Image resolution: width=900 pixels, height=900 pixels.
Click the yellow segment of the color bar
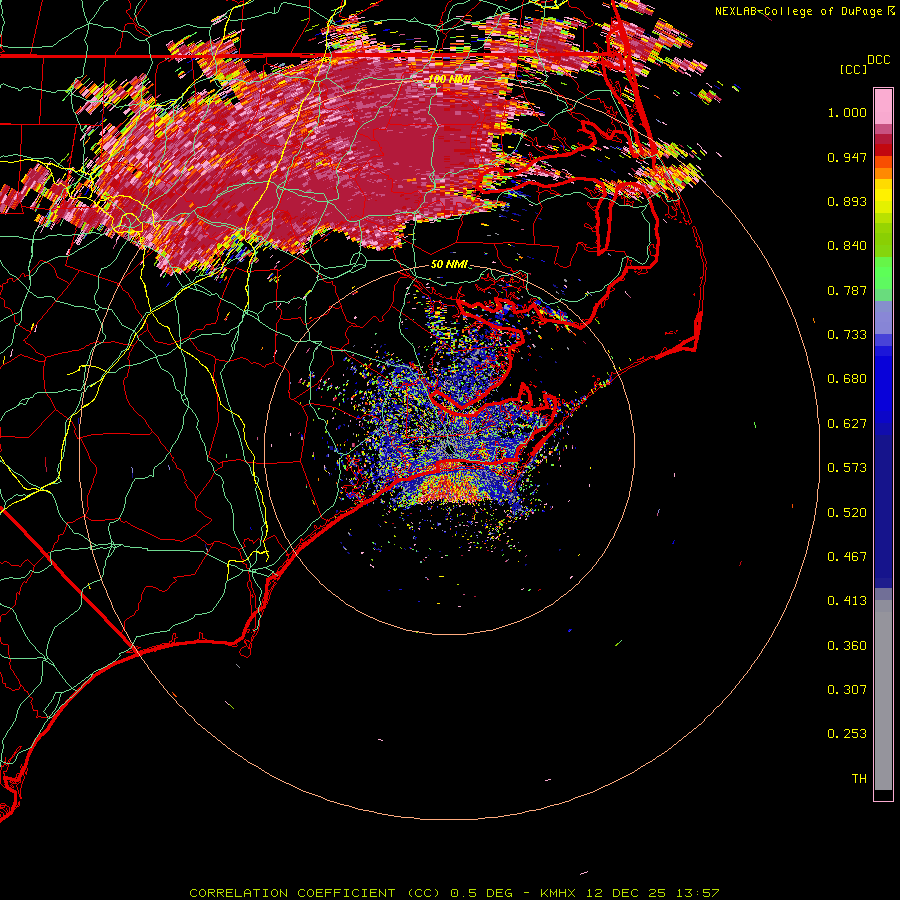883,197
